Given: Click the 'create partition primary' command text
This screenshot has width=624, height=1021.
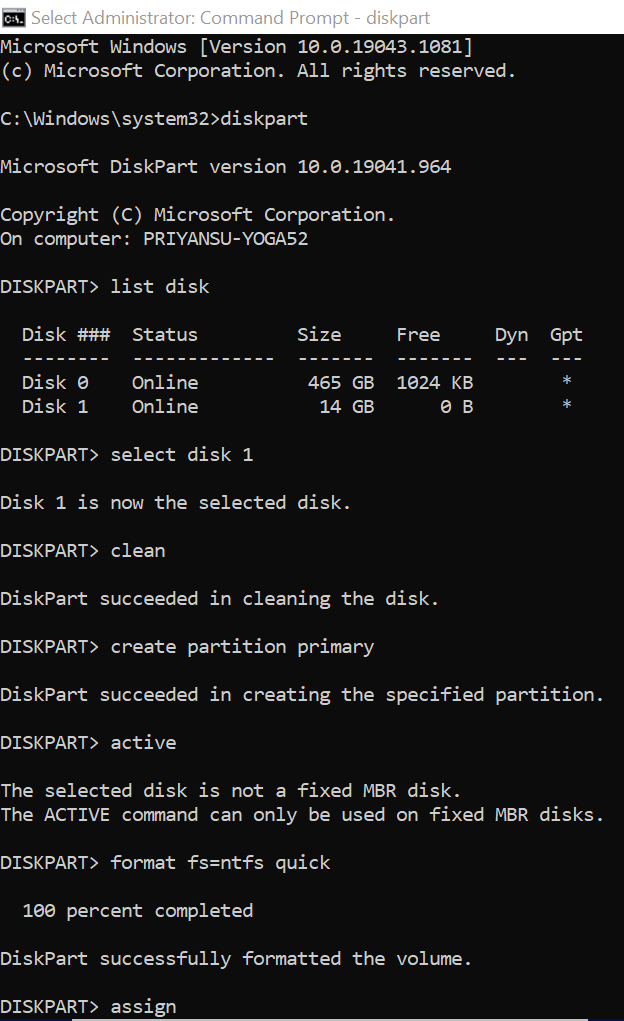Looking at the screenshot, I should point(242,647).
